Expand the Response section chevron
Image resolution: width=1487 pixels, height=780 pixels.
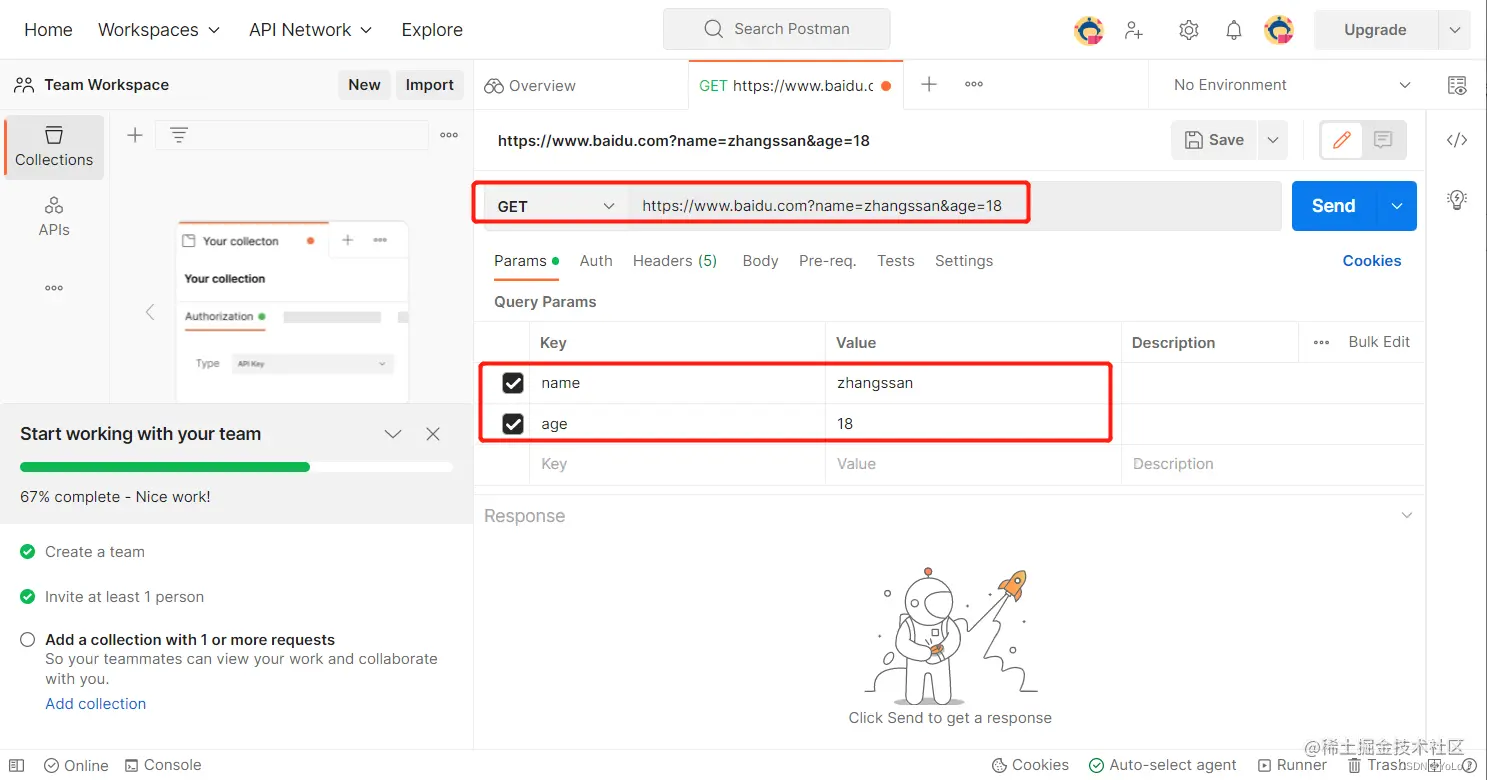pos(1407,516)
